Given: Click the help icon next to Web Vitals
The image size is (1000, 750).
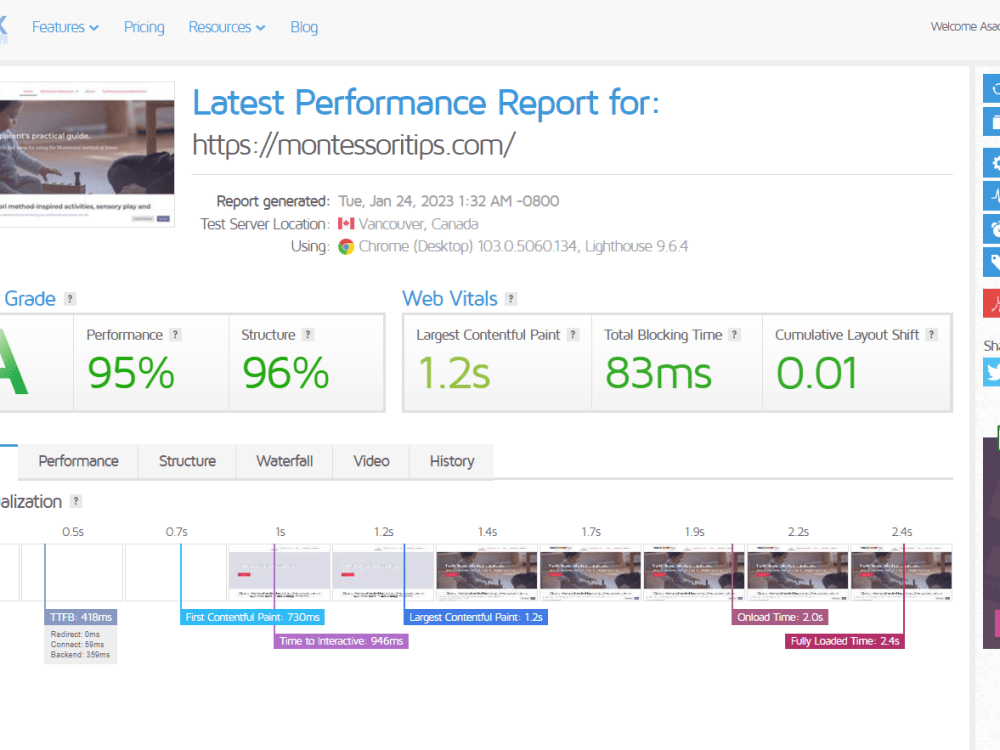Looking at the screenshot, I should [511, 298].
